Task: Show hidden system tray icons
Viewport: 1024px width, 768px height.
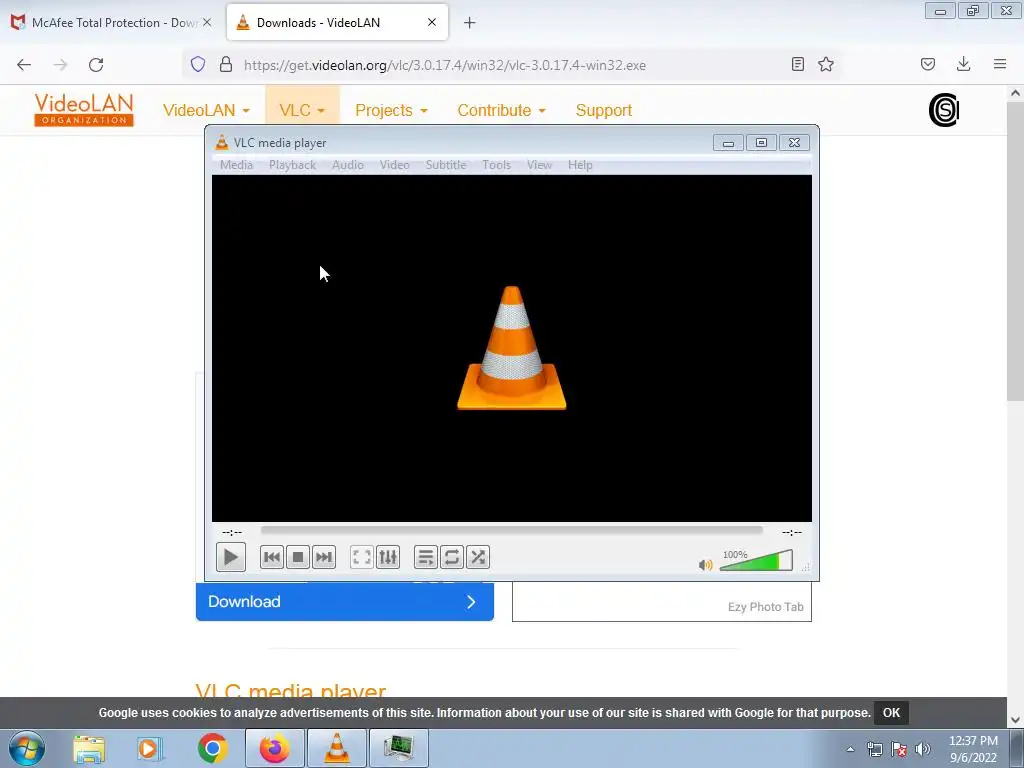Action: (x=850, y=749)
